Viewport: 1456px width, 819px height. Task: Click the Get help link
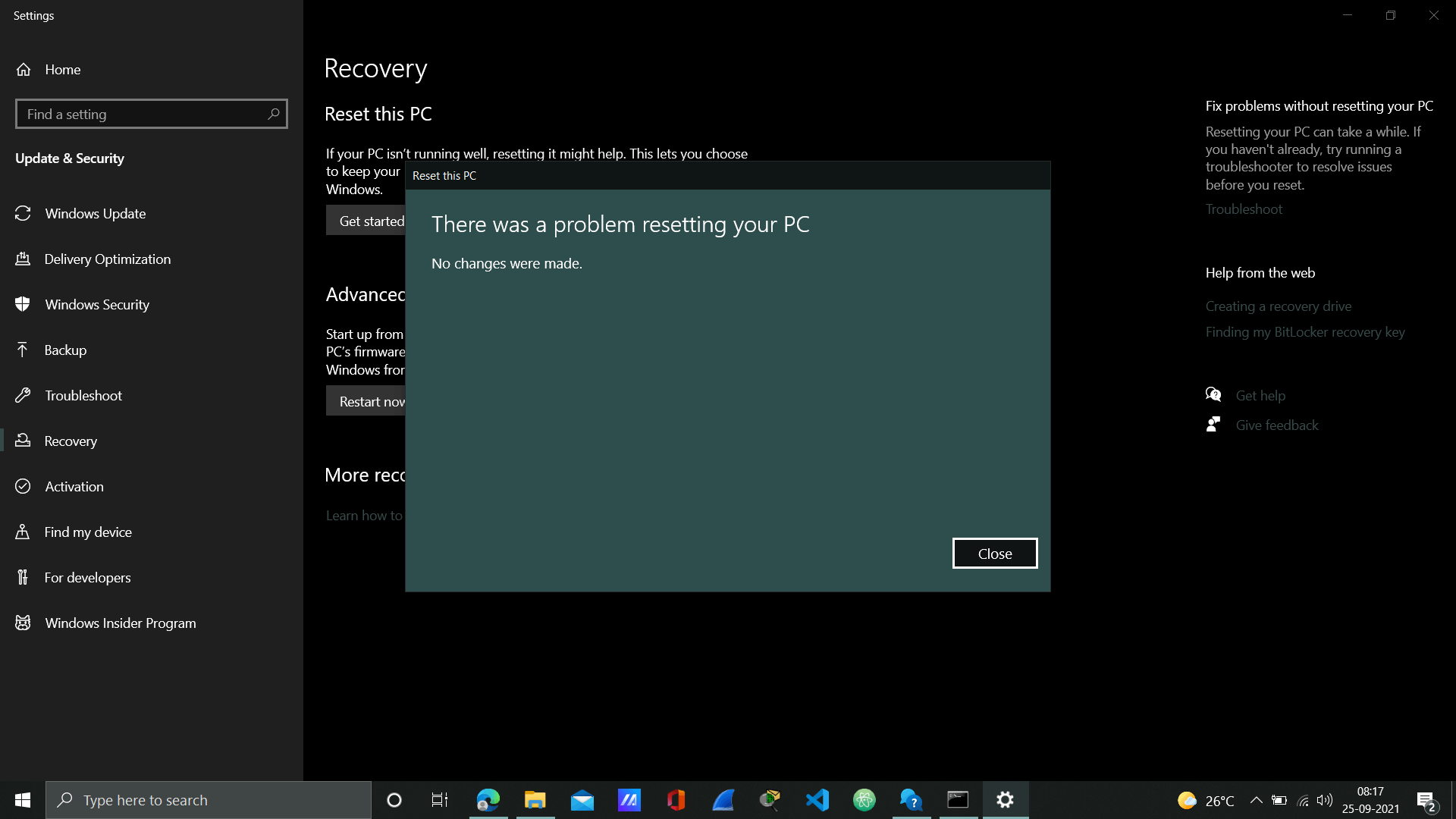[x=1260, y=396]
